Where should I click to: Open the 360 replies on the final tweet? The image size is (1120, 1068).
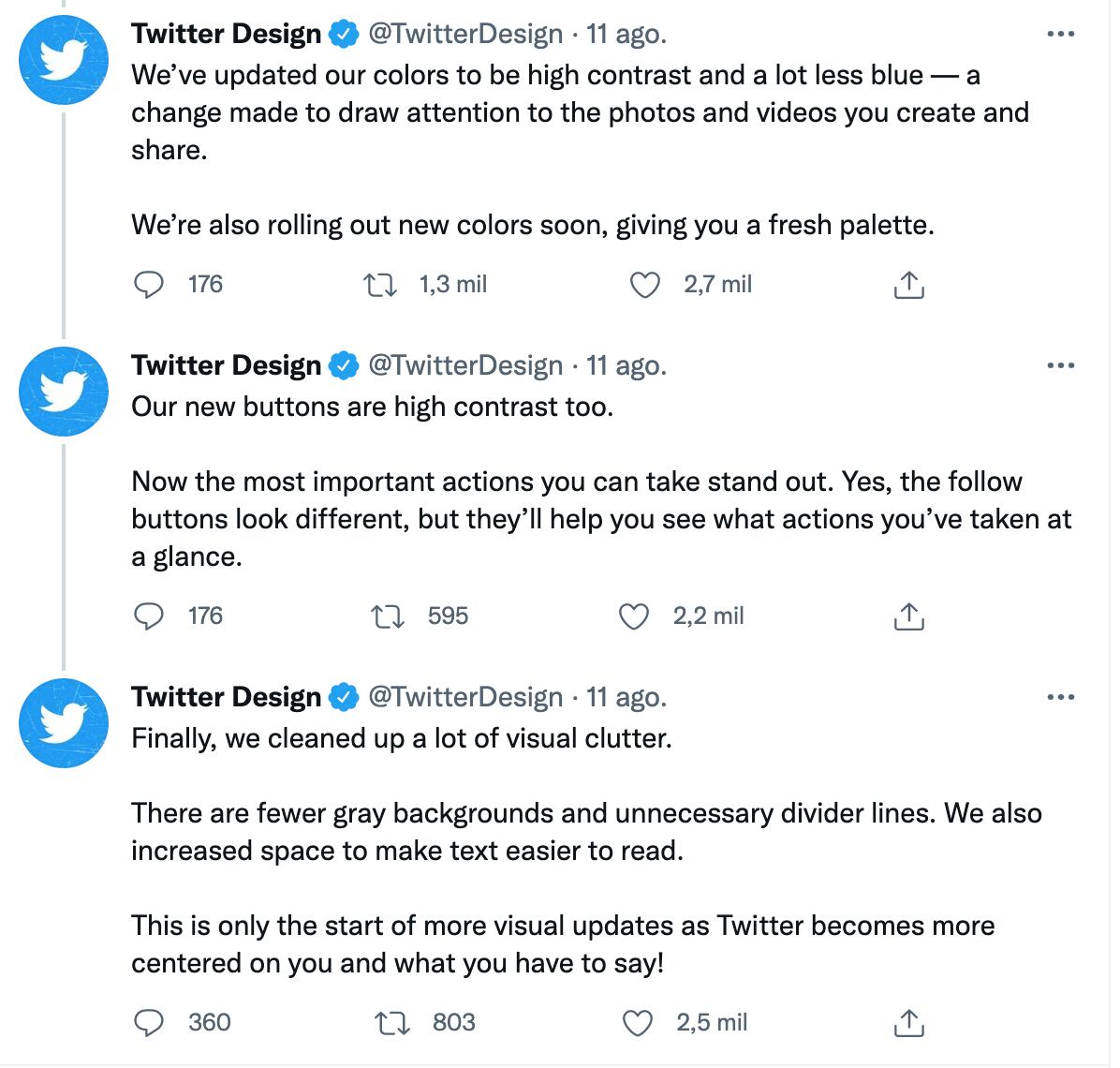point(208,1022)
